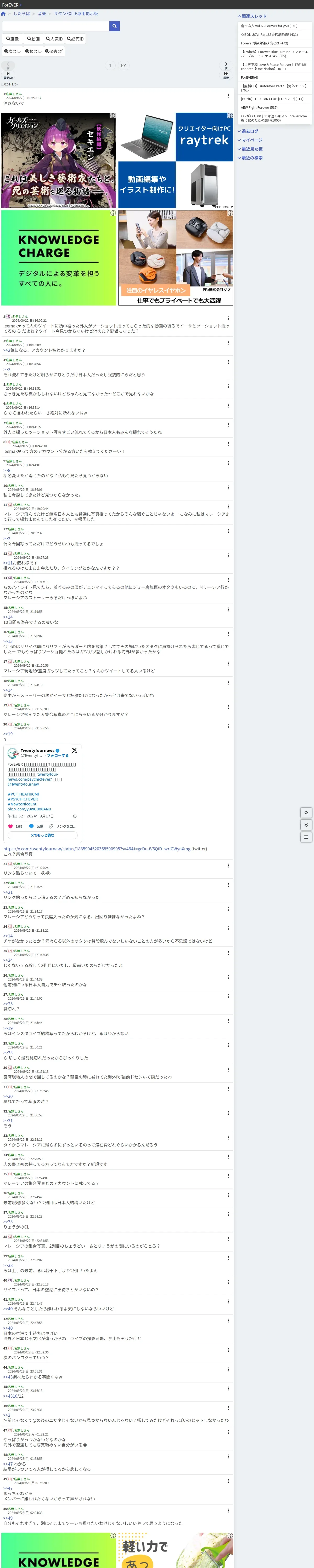Select page 1 in the pagination
This screenshot has width=314, height=1568.
tap(110, 66)
